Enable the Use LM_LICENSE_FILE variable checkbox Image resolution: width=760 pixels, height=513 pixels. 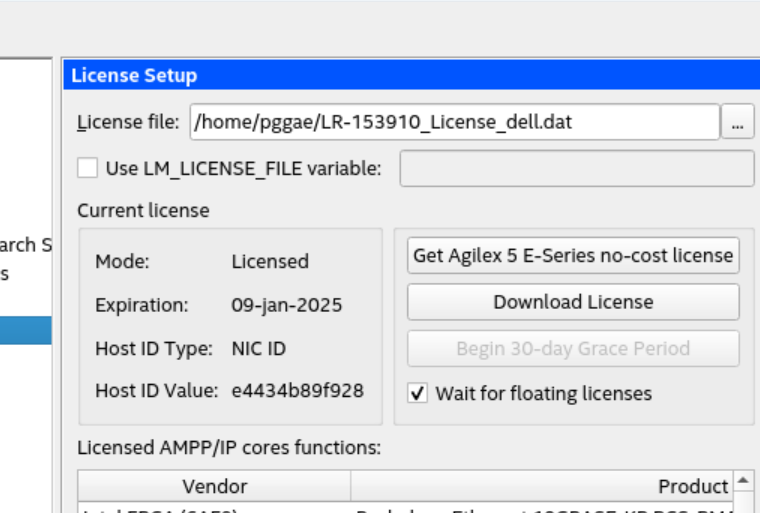[x=88, y=168]
